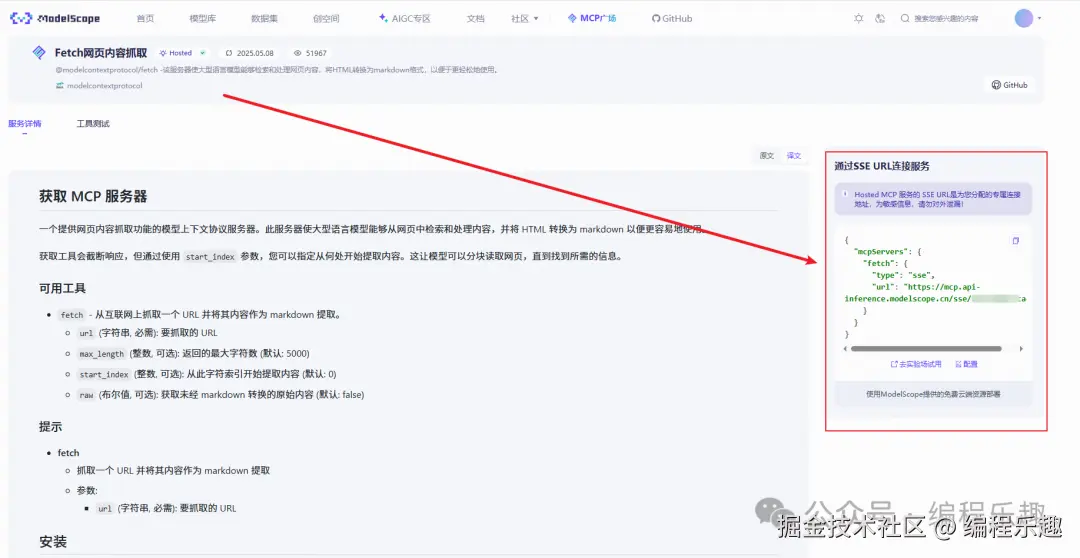1080x558 pixels.
Task: Click the start_index parameter in tool list
Action: pos(104,375)
